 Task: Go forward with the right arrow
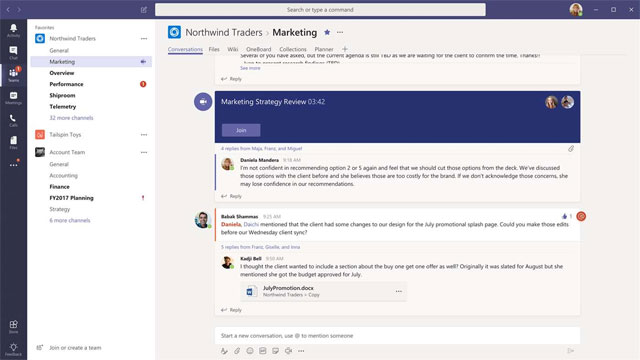[x=19, y=9]
